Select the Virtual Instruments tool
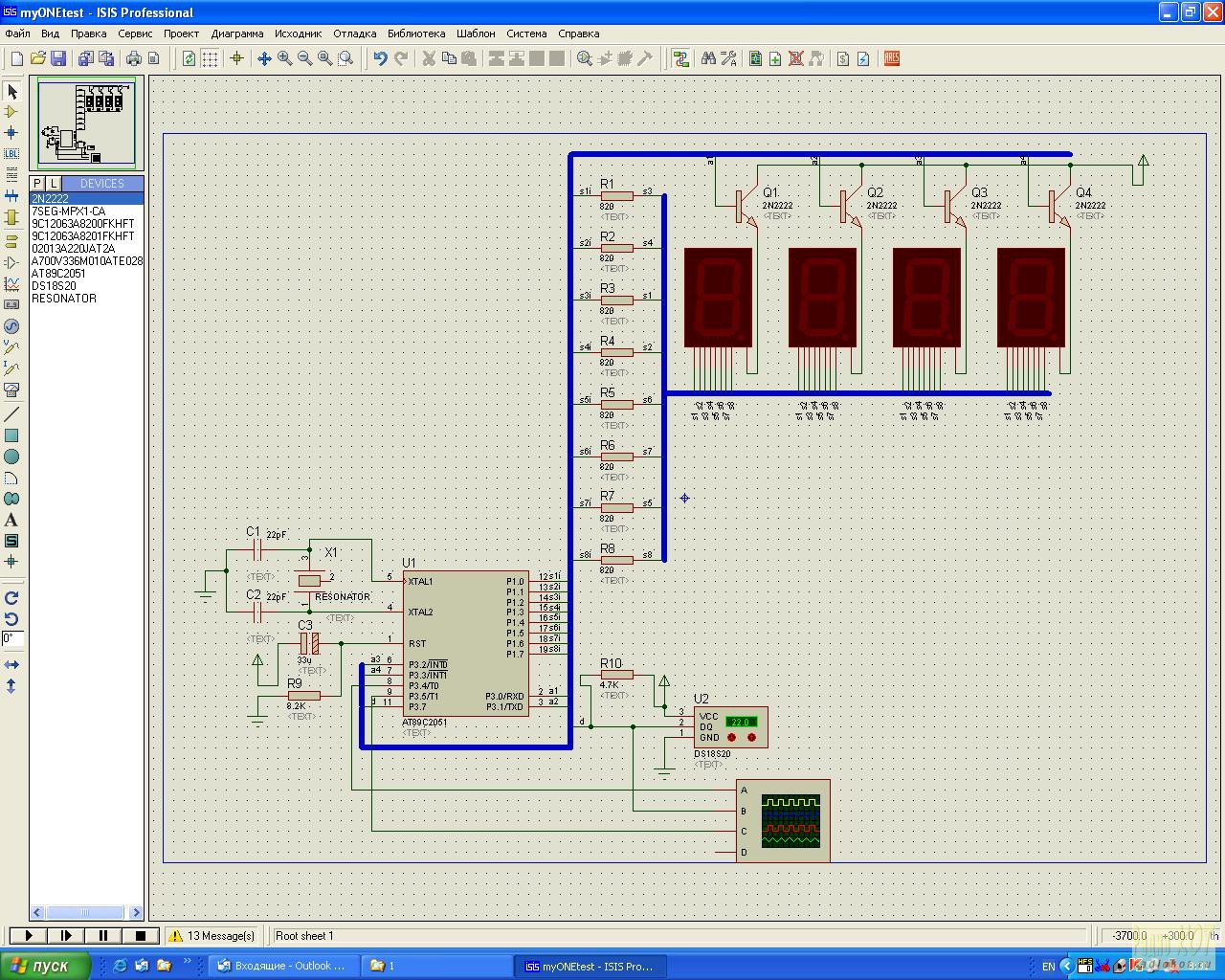 (x=11, y=390)
